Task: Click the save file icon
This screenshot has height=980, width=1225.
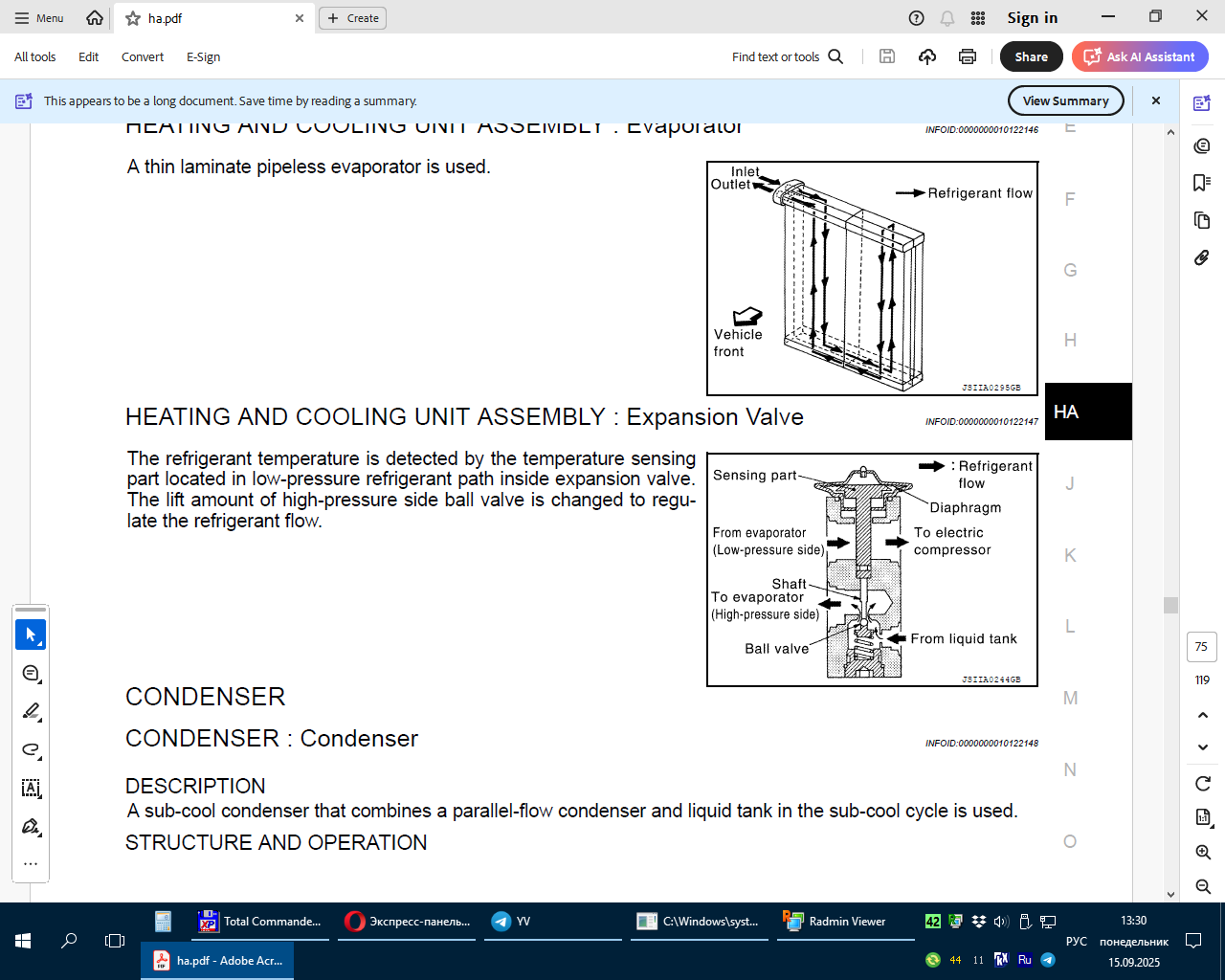Action: click(x=887, y=56)
